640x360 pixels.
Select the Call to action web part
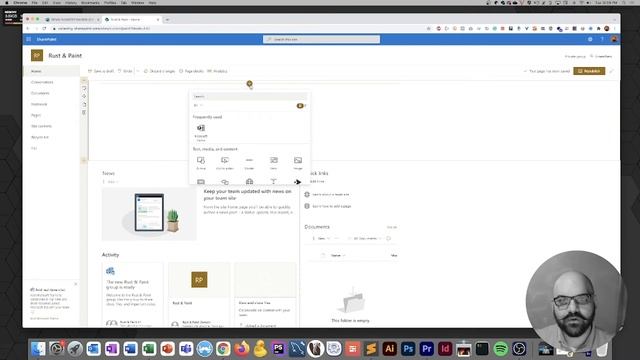(x=224, y=163)
